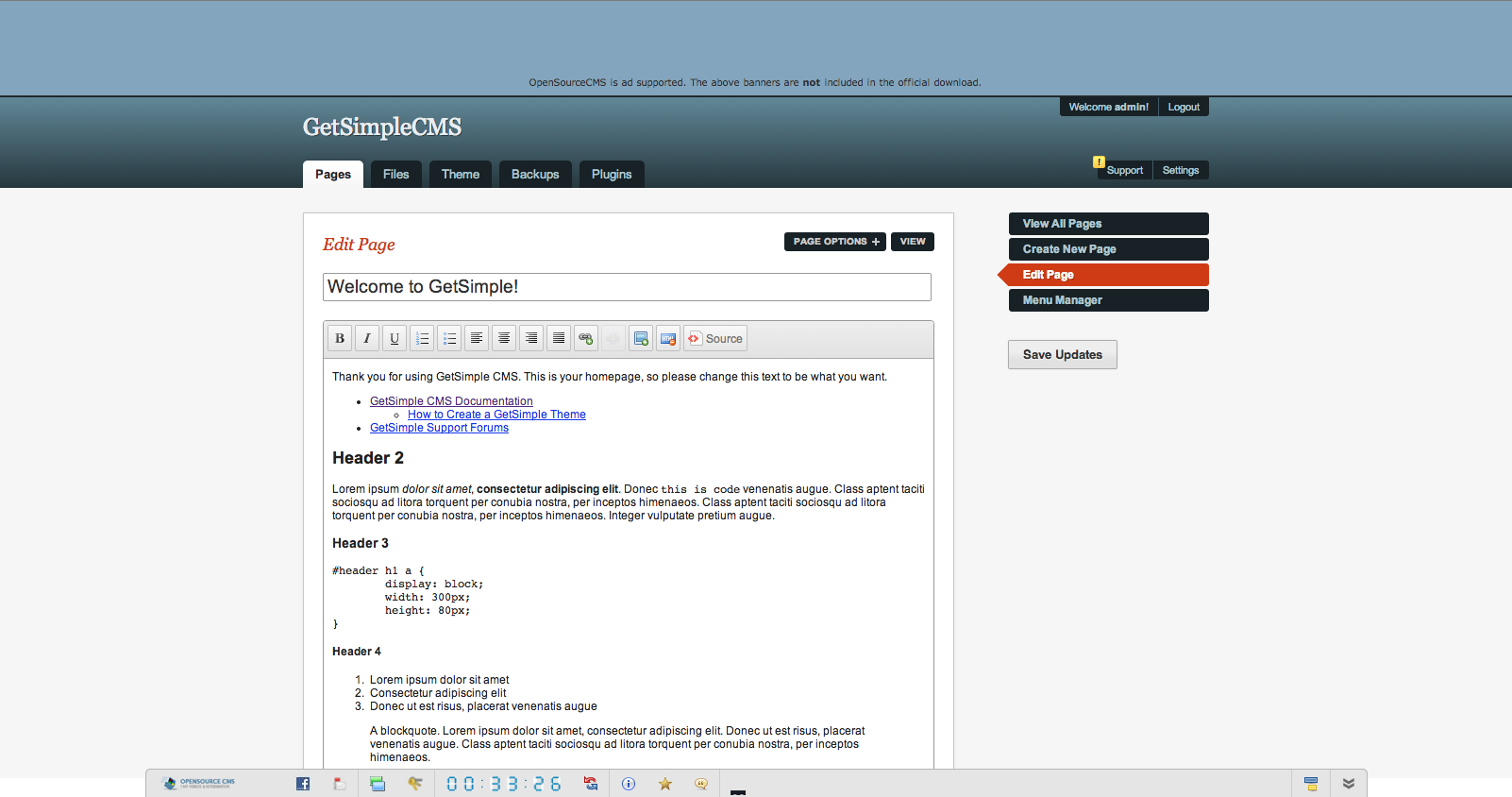
Task: Choose Create New Page in sidebar
Action: [1109, 249]
